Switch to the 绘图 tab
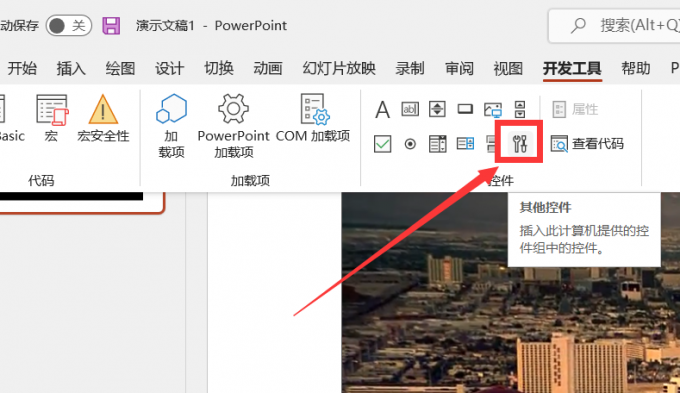The width and height of the screenshot is (680, 393). tap(120, 68)
